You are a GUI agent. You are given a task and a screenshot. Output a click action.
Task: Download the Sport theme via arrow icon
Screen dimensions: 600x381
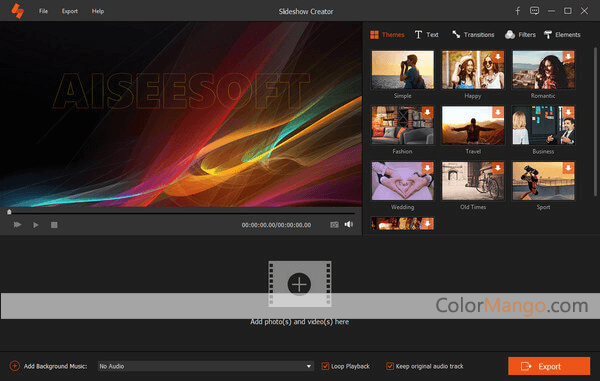point(568,168)
